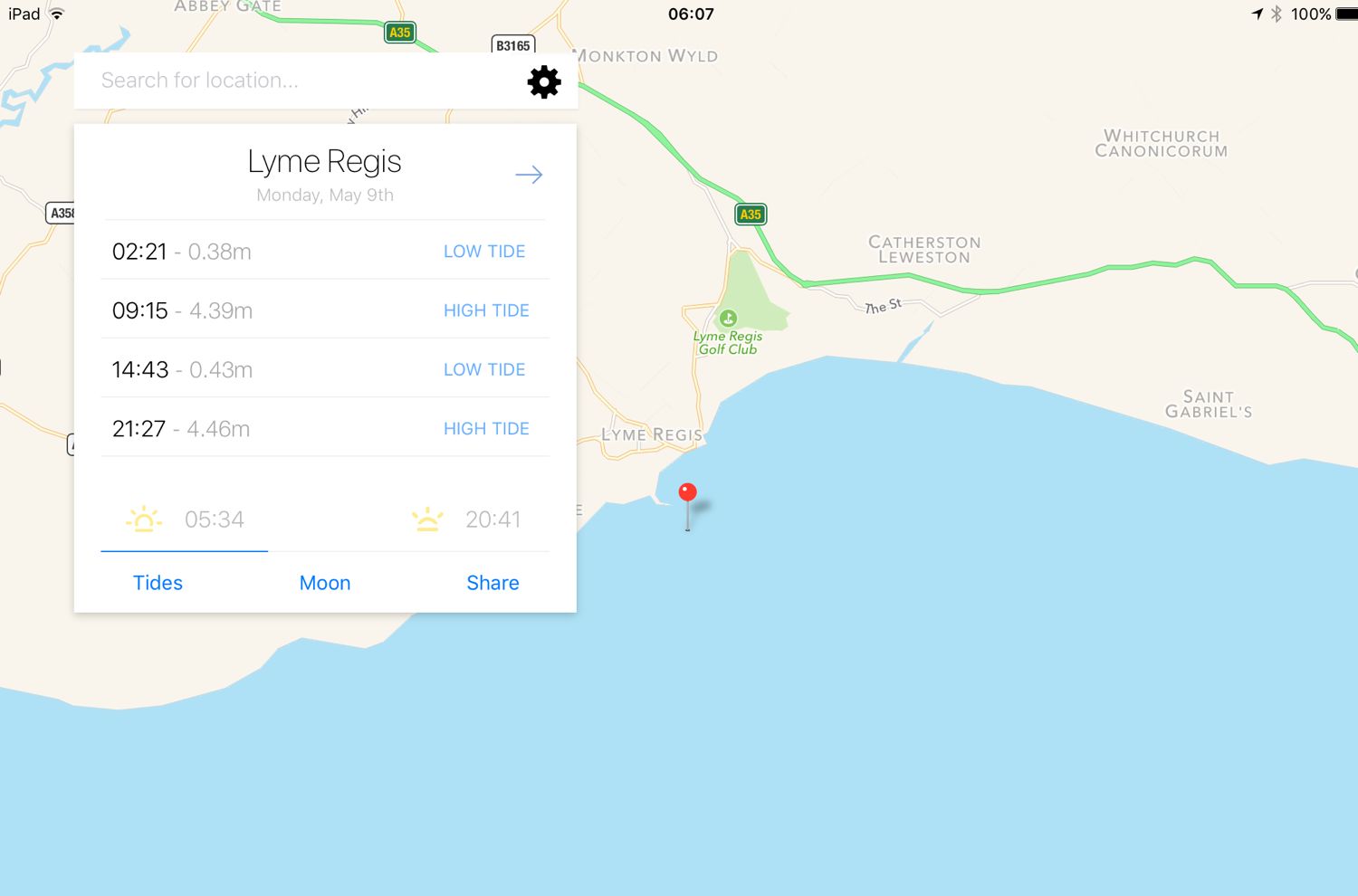Viewport: 1358px width, 896px height.
Task: Select the 02:21 low tide row
Action: pyautogui.click(x=325, y=251)
